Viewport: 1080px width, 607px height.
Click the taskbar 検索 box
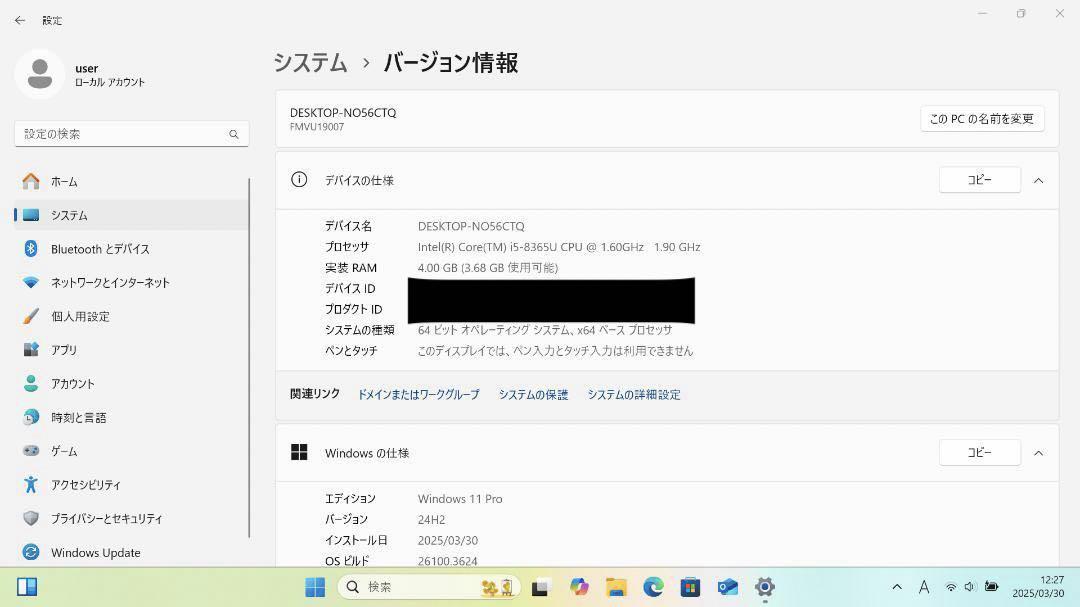click(428, 587)
